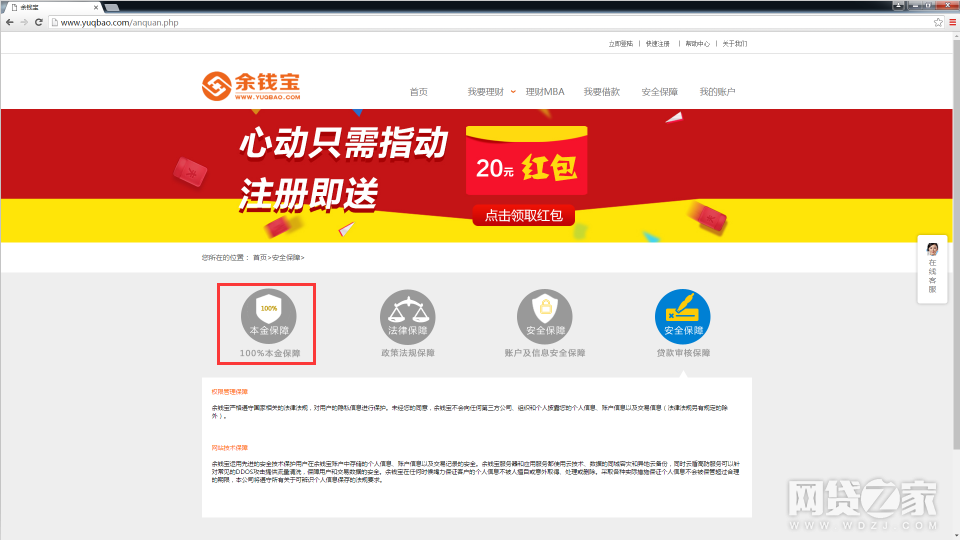Open 我的账户 in the navigation
Viewport: 960px width, 540px height.
(x=718, y=92)
